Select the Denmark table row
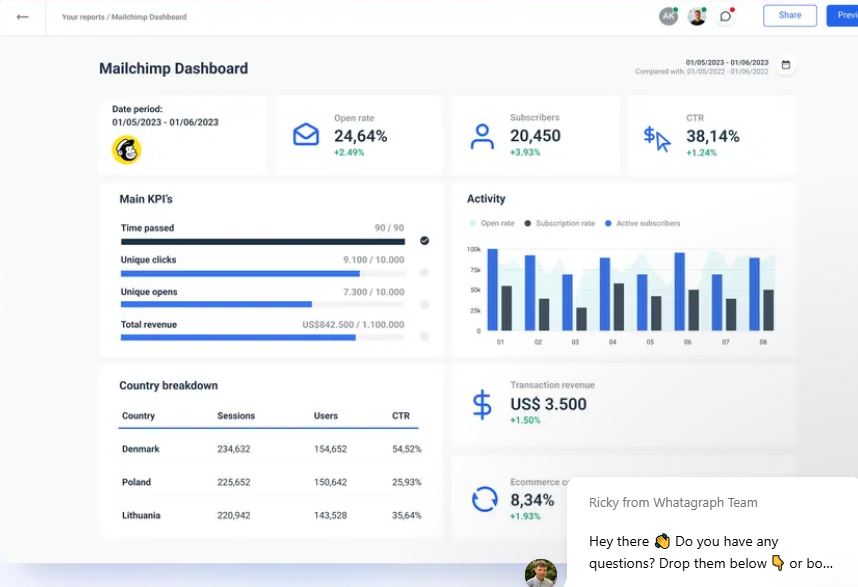This screenshot has height=587, width=858. click(271, 449)
